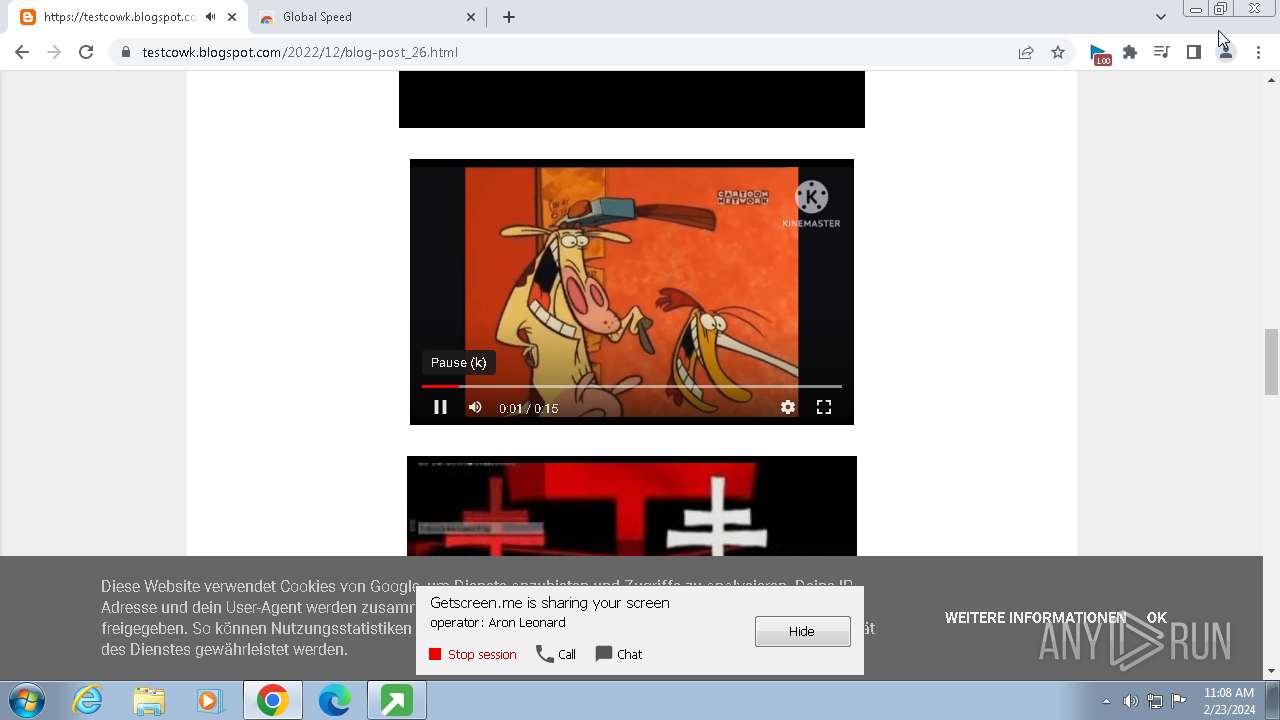The height and width of the screenshot is (720, 1280).
Task: Mute tab audio speaker icon
Action: pyautogui.click(x=210, y=17)
